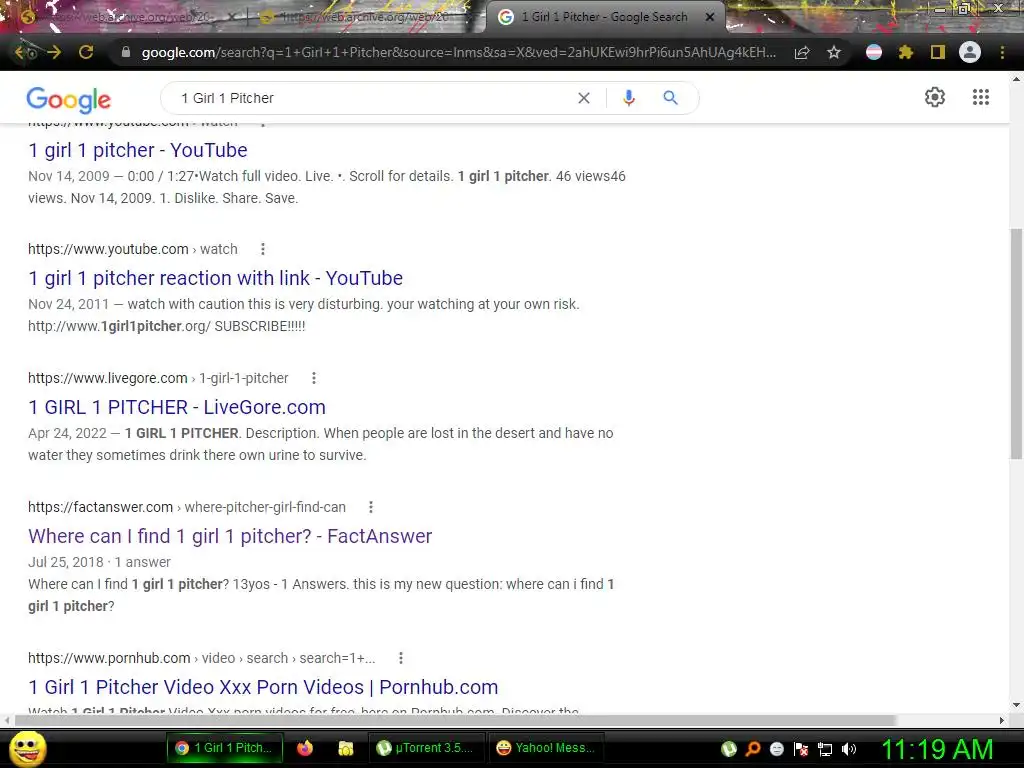Open more options for livegore.com result

pos(313,378)
